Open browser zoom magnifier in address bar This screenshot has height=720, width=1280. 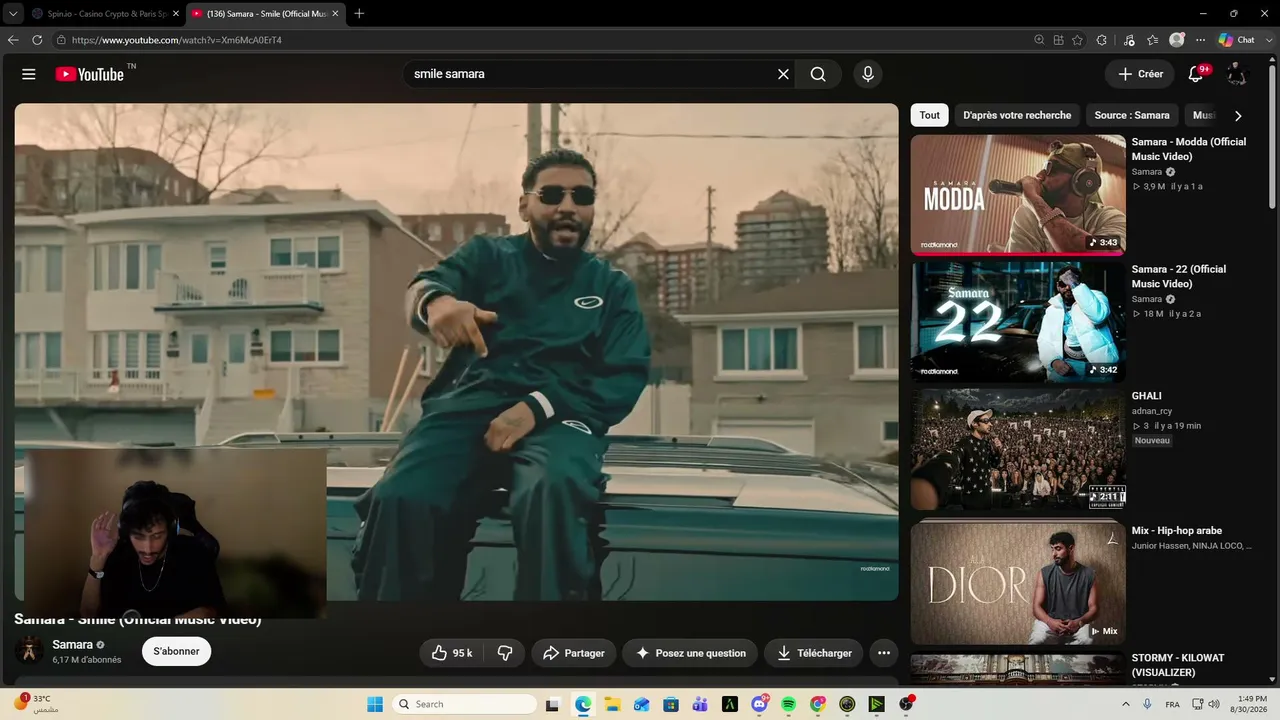(x=1040, y=40)
